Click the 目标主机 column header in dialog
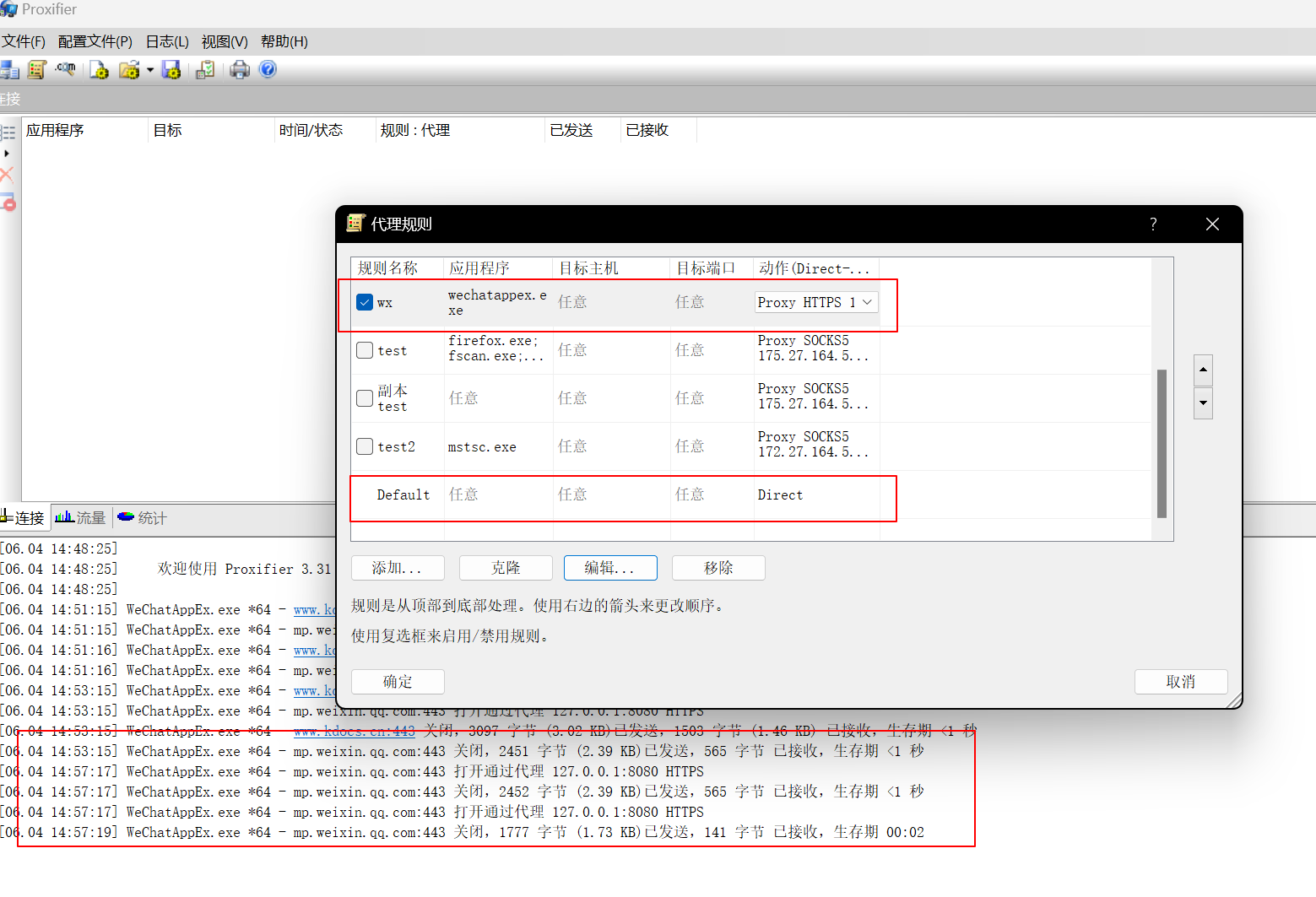 (x=611, y=268)
